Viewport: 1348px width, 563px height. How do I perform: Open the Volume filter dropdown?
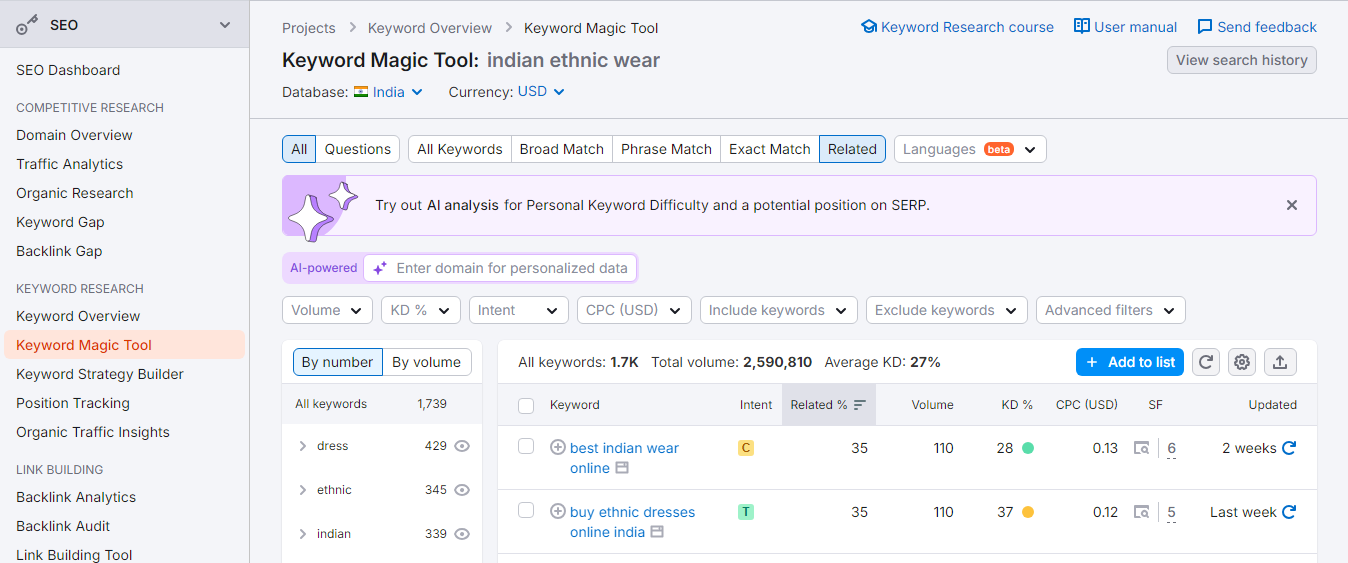tap(327, 310)
